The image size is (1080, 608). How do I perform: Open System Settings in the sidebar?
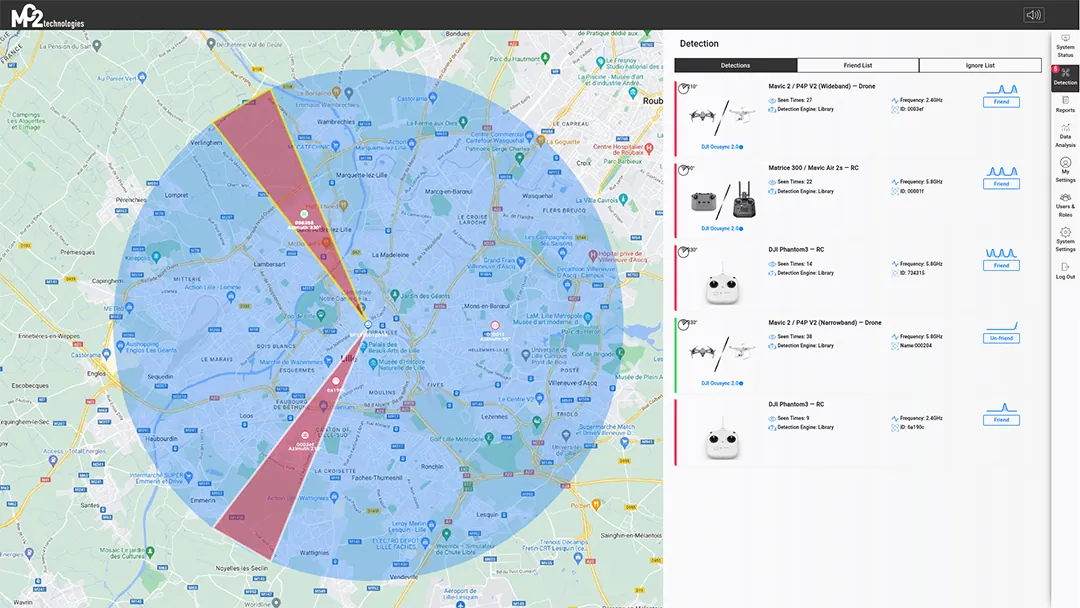tap(1065, 240)
